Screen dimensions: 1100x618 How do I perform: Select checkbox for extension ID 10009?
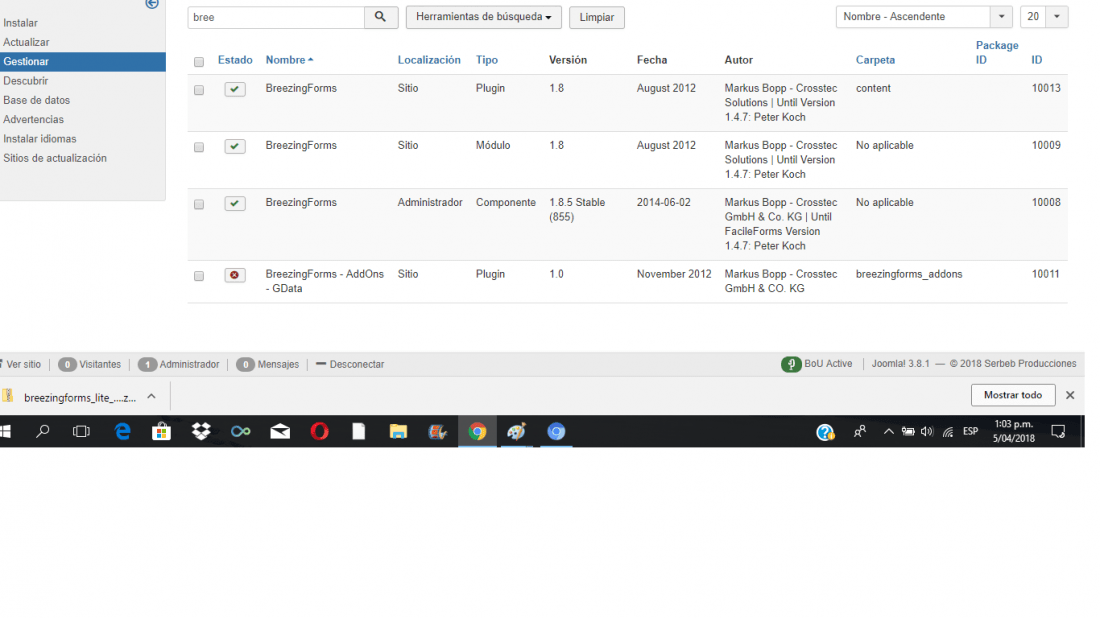(199, 147)
